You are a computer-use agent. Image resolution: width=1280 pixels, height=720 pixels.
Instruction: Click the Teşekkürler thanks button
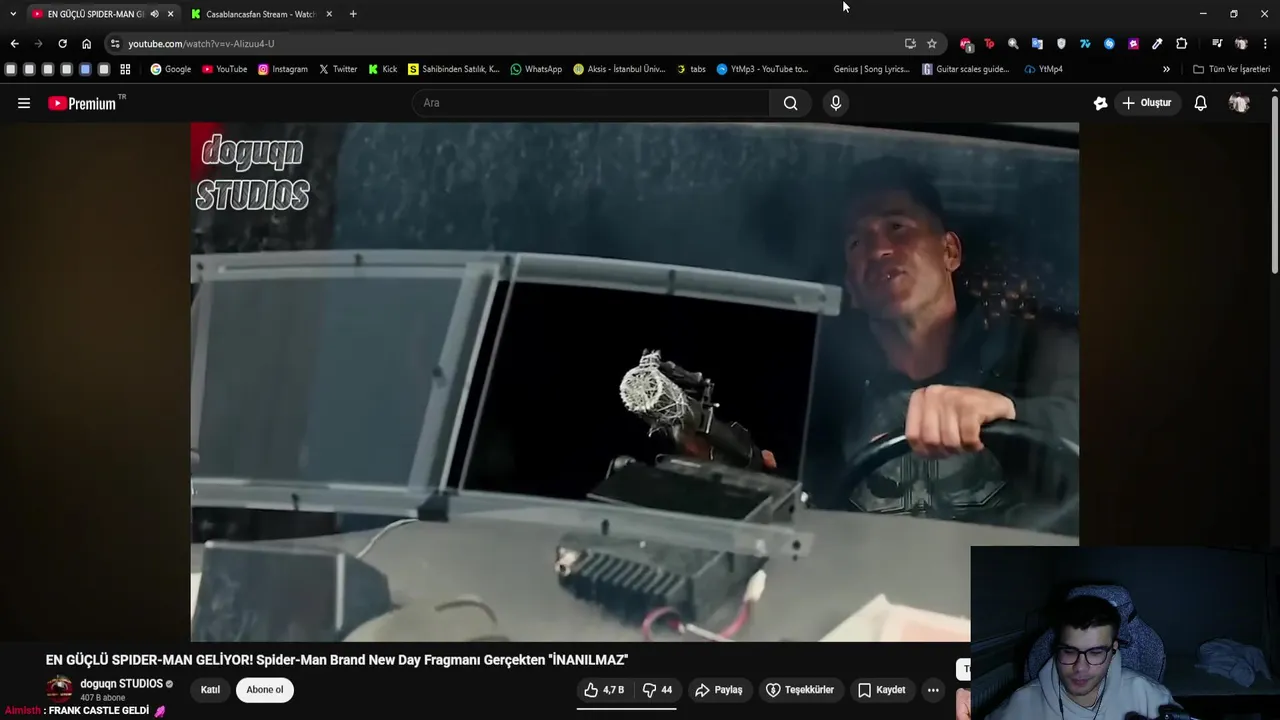point(800,690)
